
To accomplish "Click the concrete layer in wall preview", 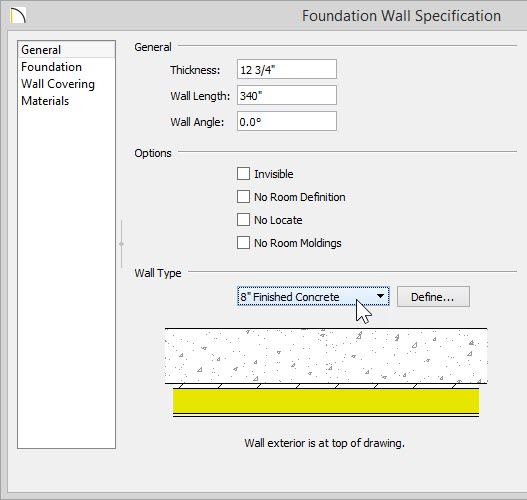I will pos(326,356).
